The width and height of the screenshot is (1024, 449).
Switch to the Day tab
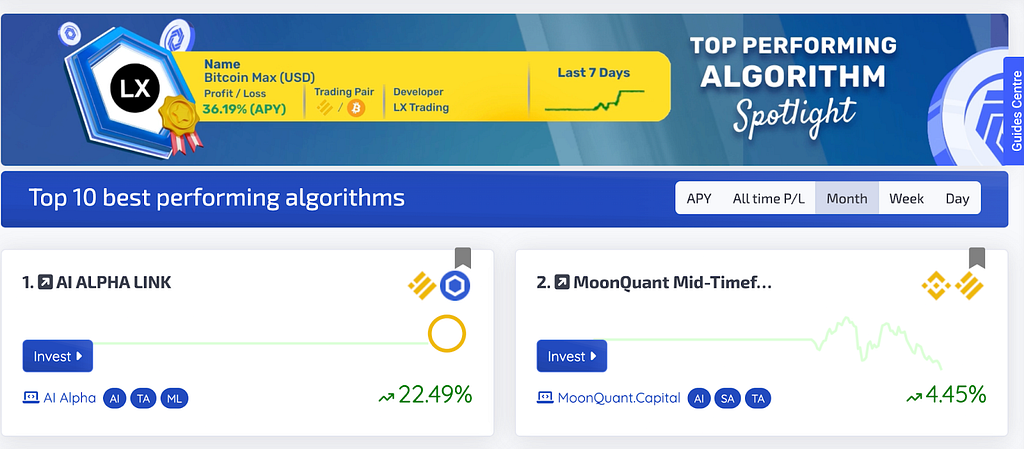point(957,198)
